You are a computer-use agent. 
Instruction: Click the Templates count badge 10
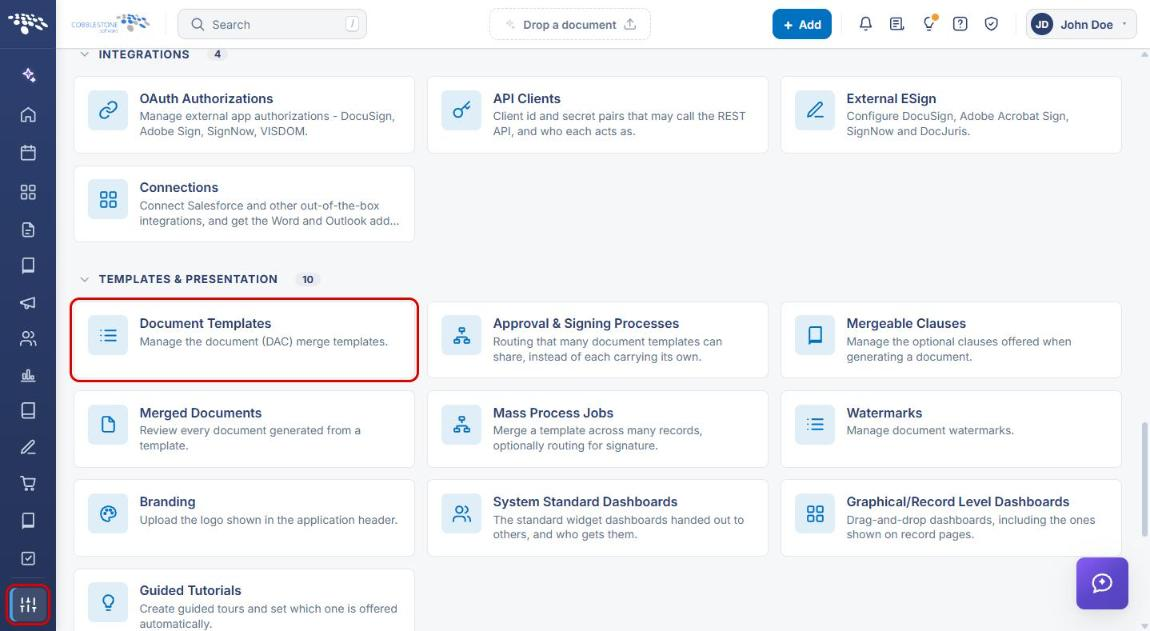(308, 280)
